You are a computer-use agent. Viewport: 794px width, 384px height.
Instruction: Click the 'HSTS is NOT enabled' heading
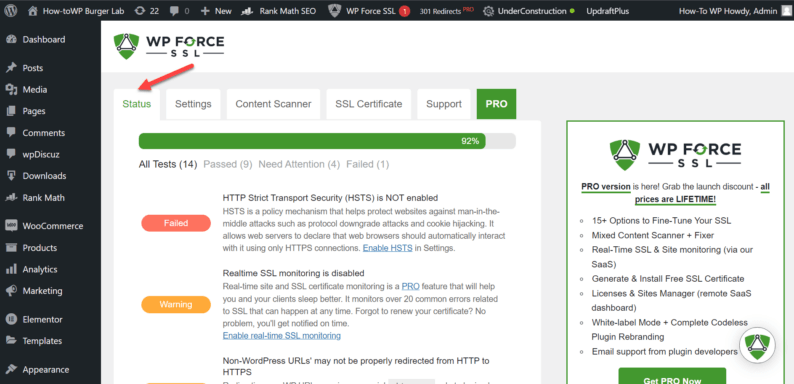[x=330, y=198]
